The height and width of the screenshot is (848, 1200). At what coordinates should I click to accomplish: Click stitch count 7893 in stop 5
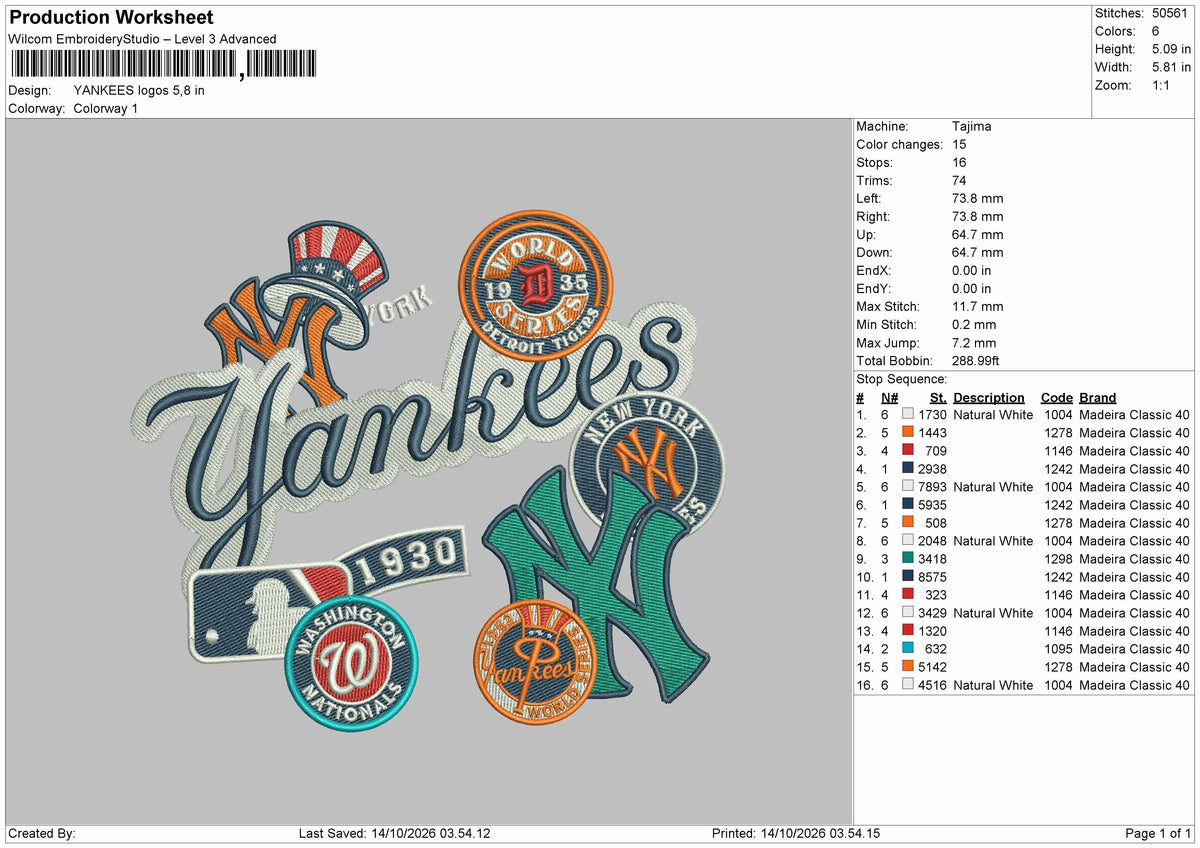click(x=933, y=487)
